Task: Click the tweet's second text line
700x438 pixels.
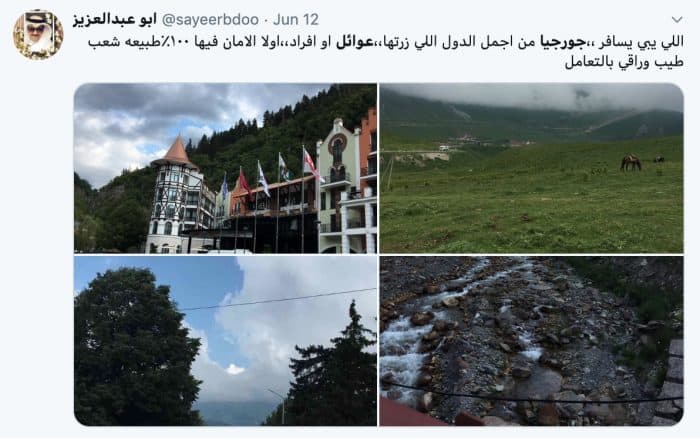Action: [624, 62]
